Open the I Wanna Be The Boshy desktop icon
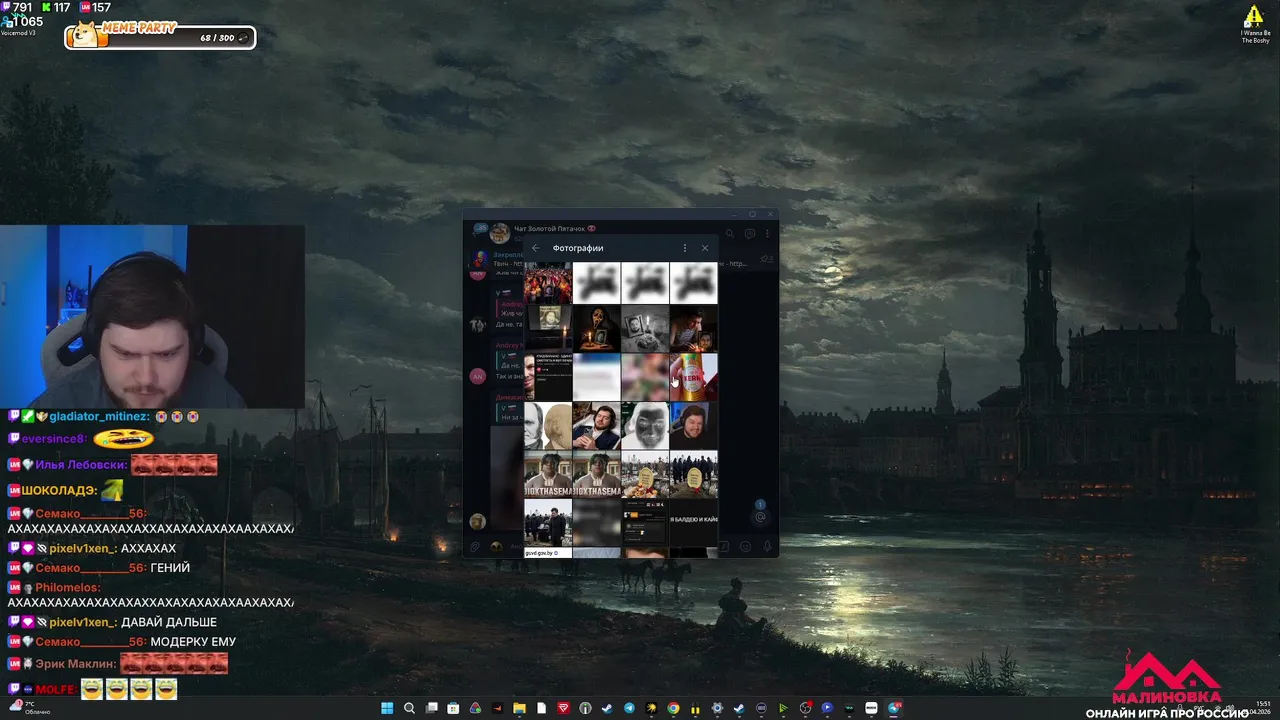1280x720 pixels. [x=1254, y=24]
